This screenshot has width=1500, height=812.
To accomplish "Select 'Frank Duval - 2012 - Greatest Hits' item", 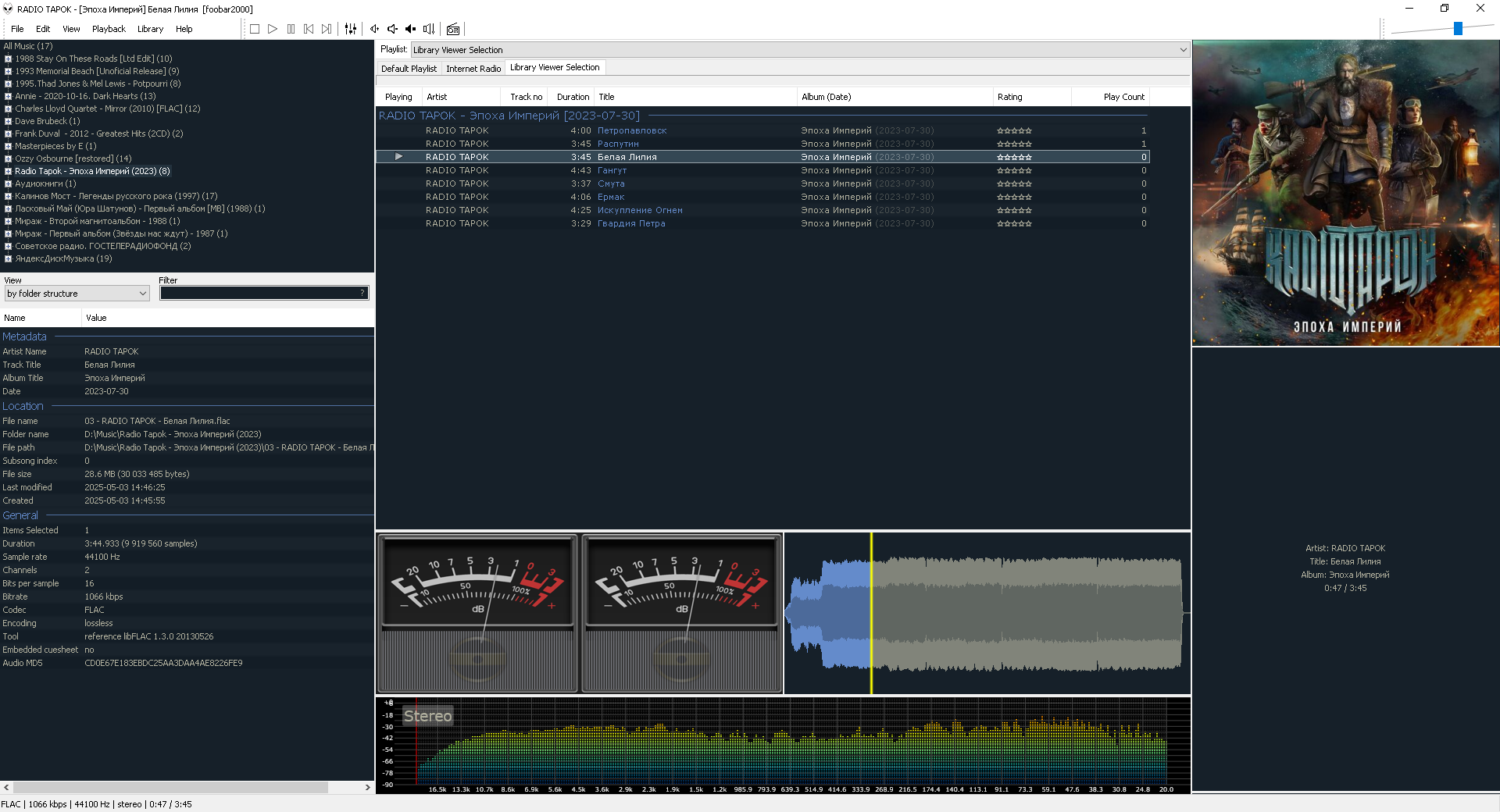I will [x=98, y=134].
